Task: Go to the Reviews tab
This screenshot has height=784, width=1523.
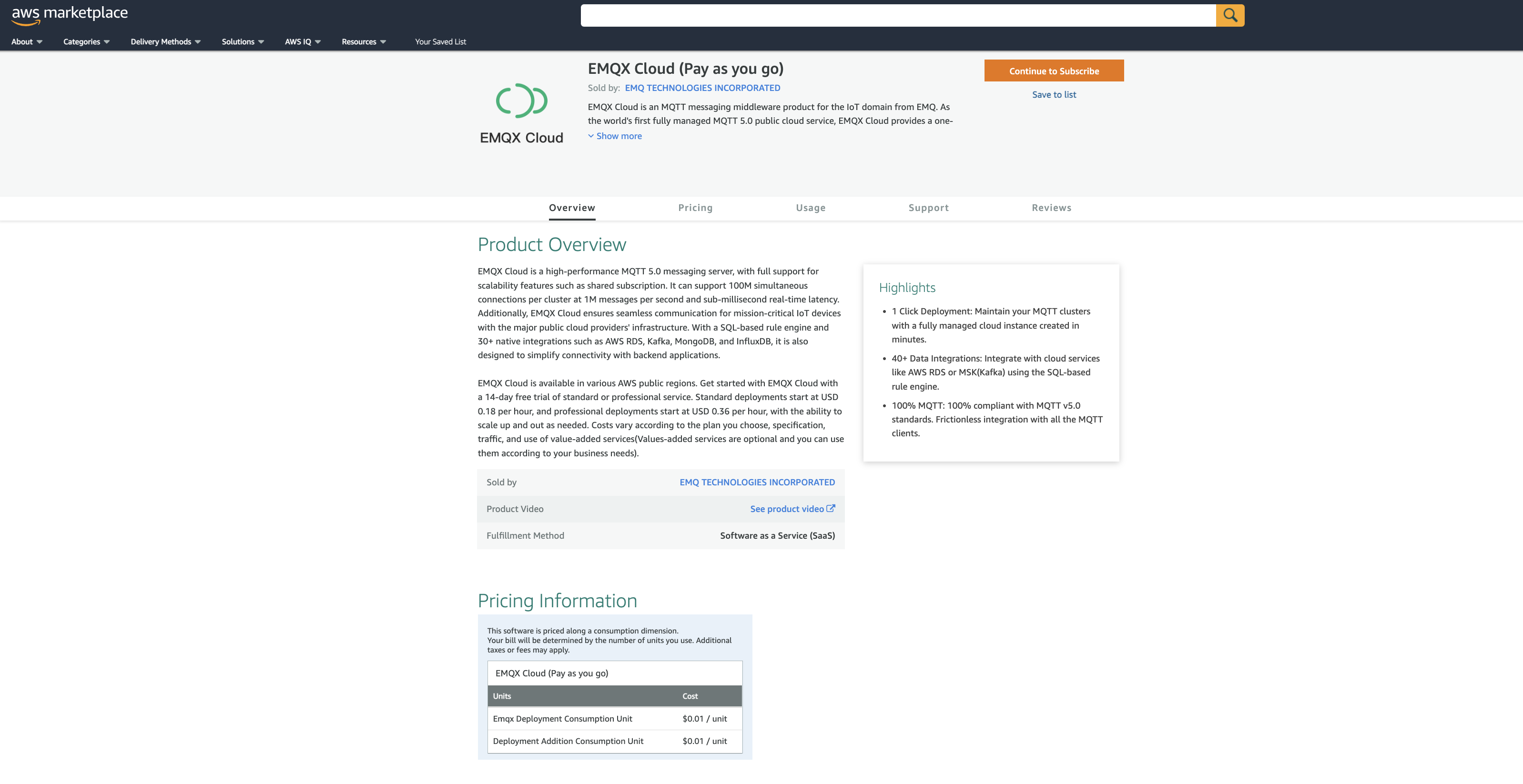Action: coord(1051,207)
